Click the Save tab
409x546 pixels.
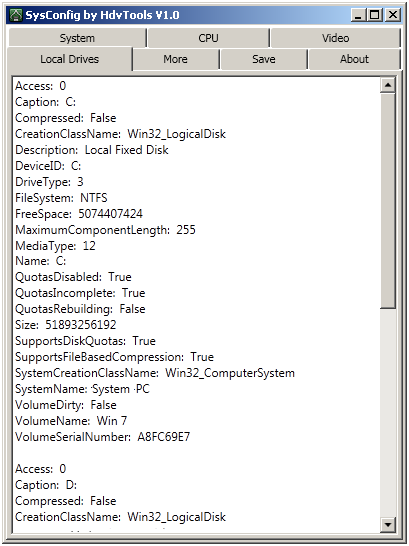tap(264, 59)
